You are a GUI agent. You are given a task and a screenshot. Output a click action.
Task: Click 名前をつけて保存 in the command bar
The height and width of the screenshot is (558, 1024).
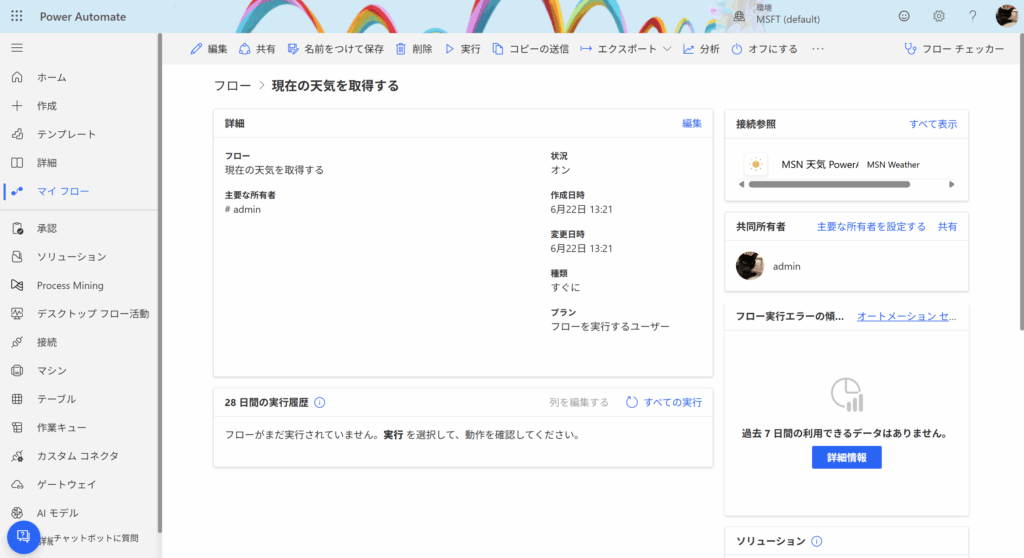(x=336, y=49)
